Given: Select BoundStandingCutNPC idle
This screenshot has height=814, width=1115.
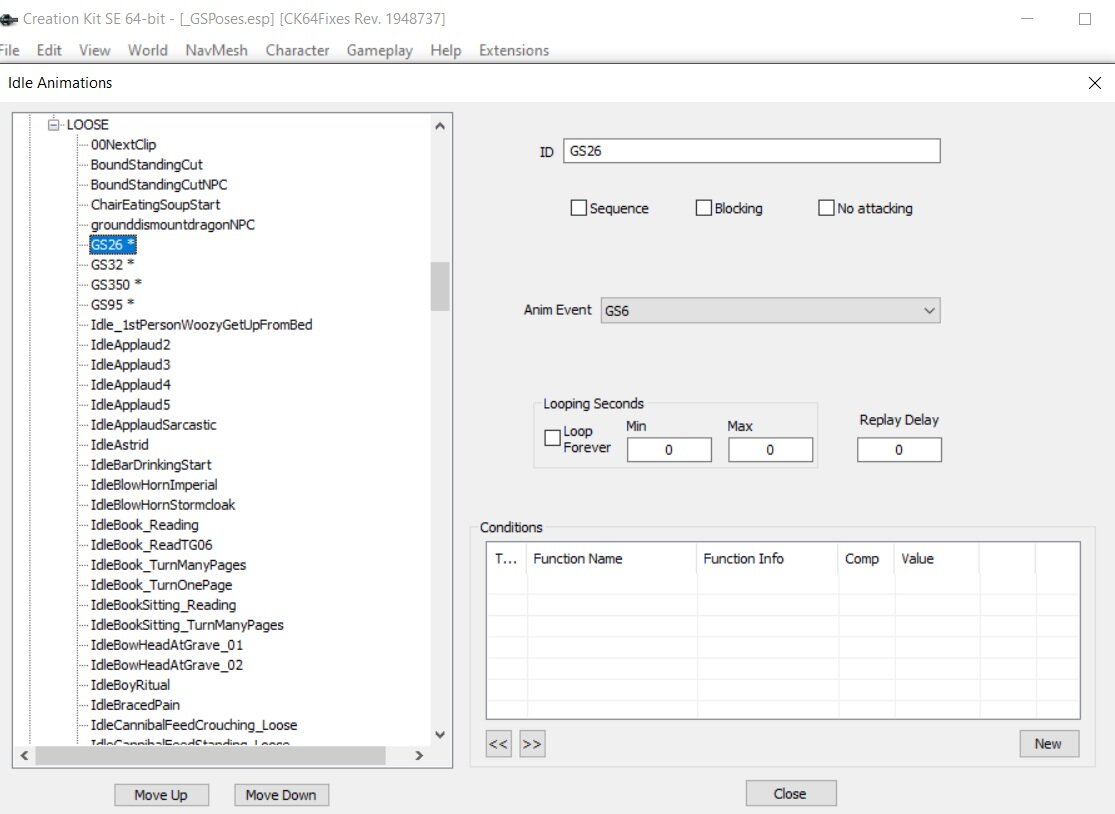Looking at the screenshot, I should (159, 184).
